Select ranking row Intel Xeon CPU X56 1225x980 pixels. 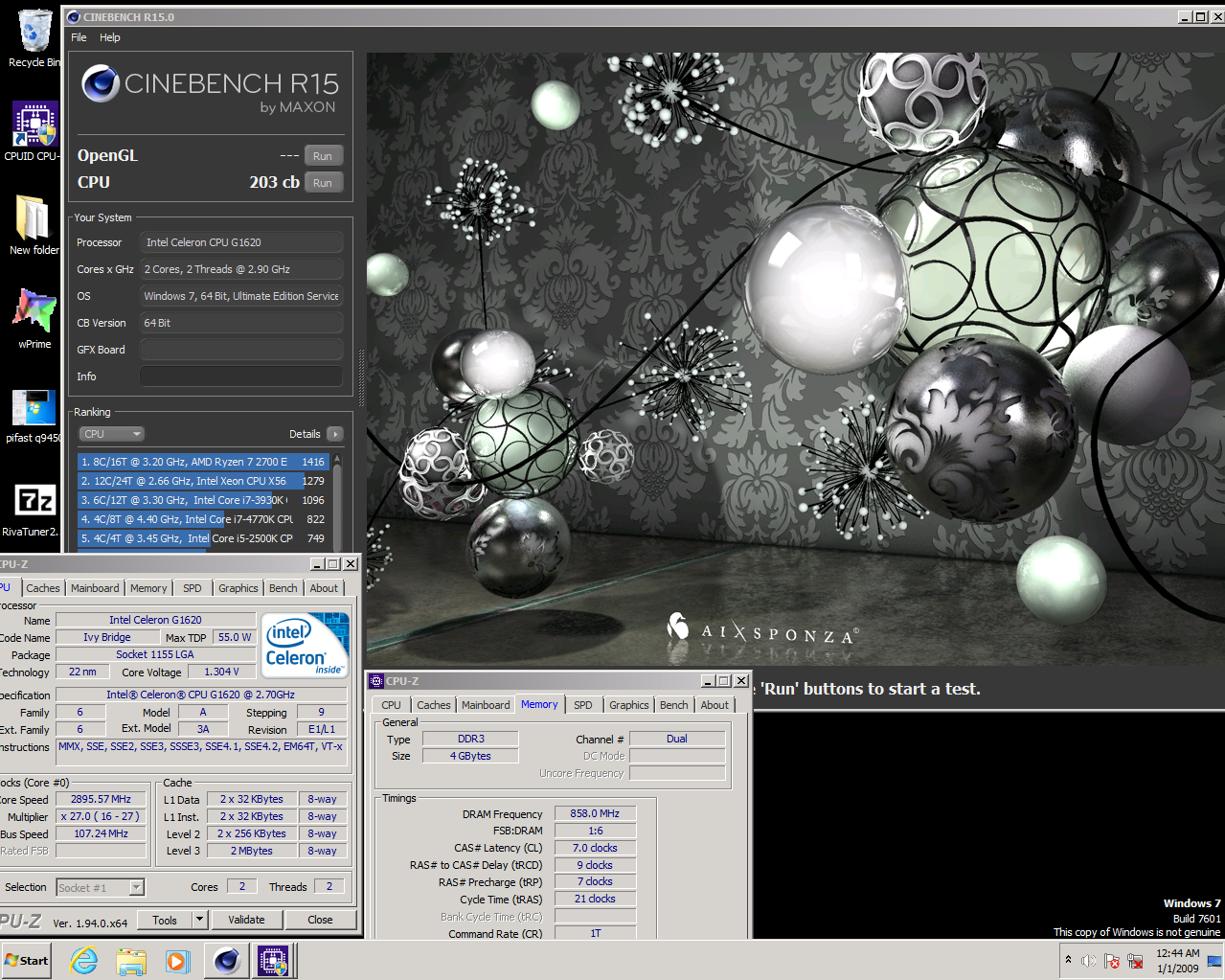tap(203, 481)
